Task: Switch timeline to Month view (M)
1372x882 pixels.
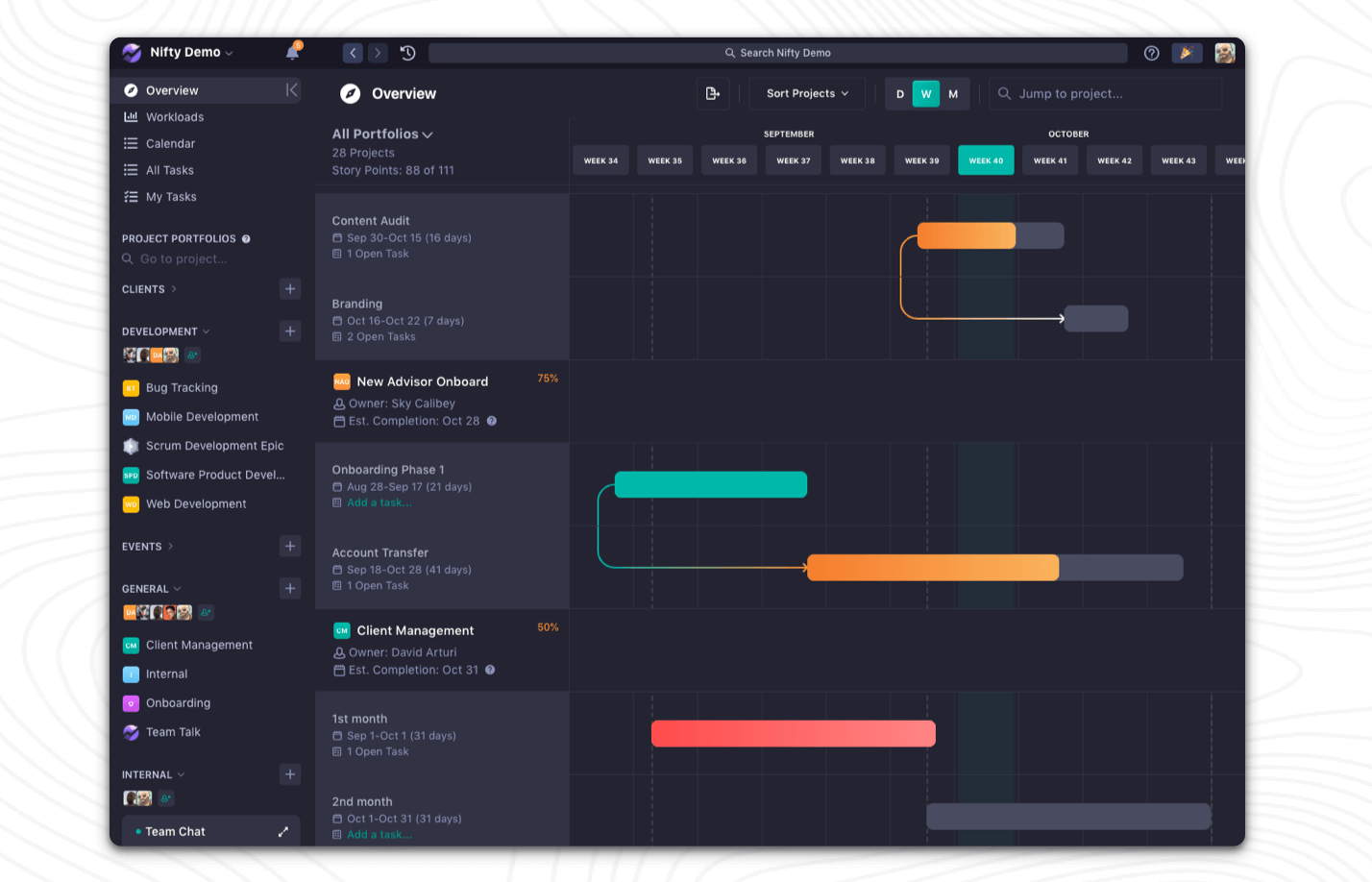Action: pos(953,94)
